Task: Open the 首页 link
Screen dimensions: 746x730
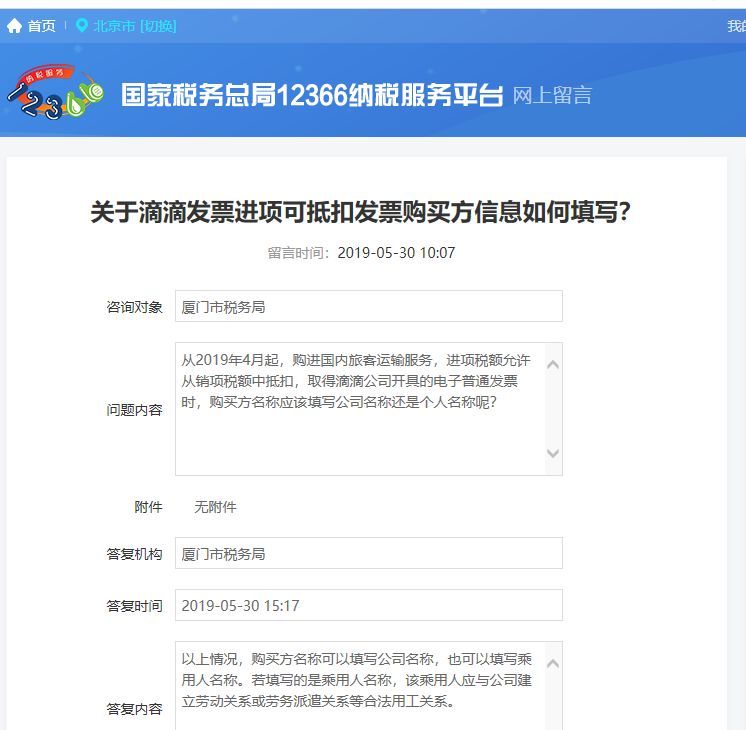Action: (41, 26)
